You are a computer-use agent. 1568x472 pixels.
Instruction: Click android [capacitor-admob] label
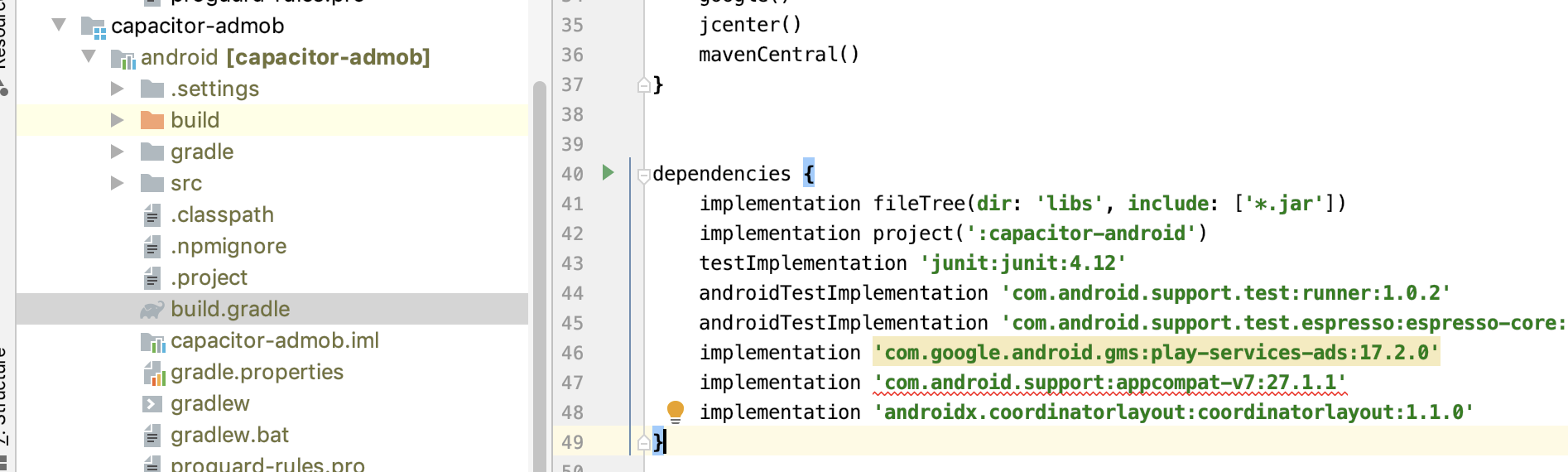tap(286, 57)
